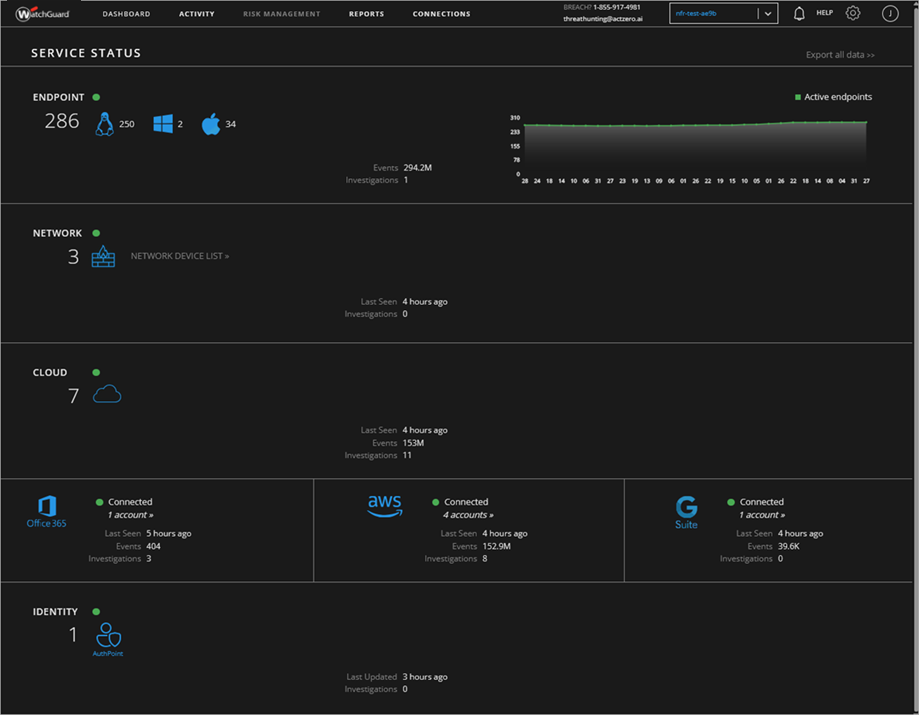
Task: Click the G Suite logo
Action: tap(686, 513)
